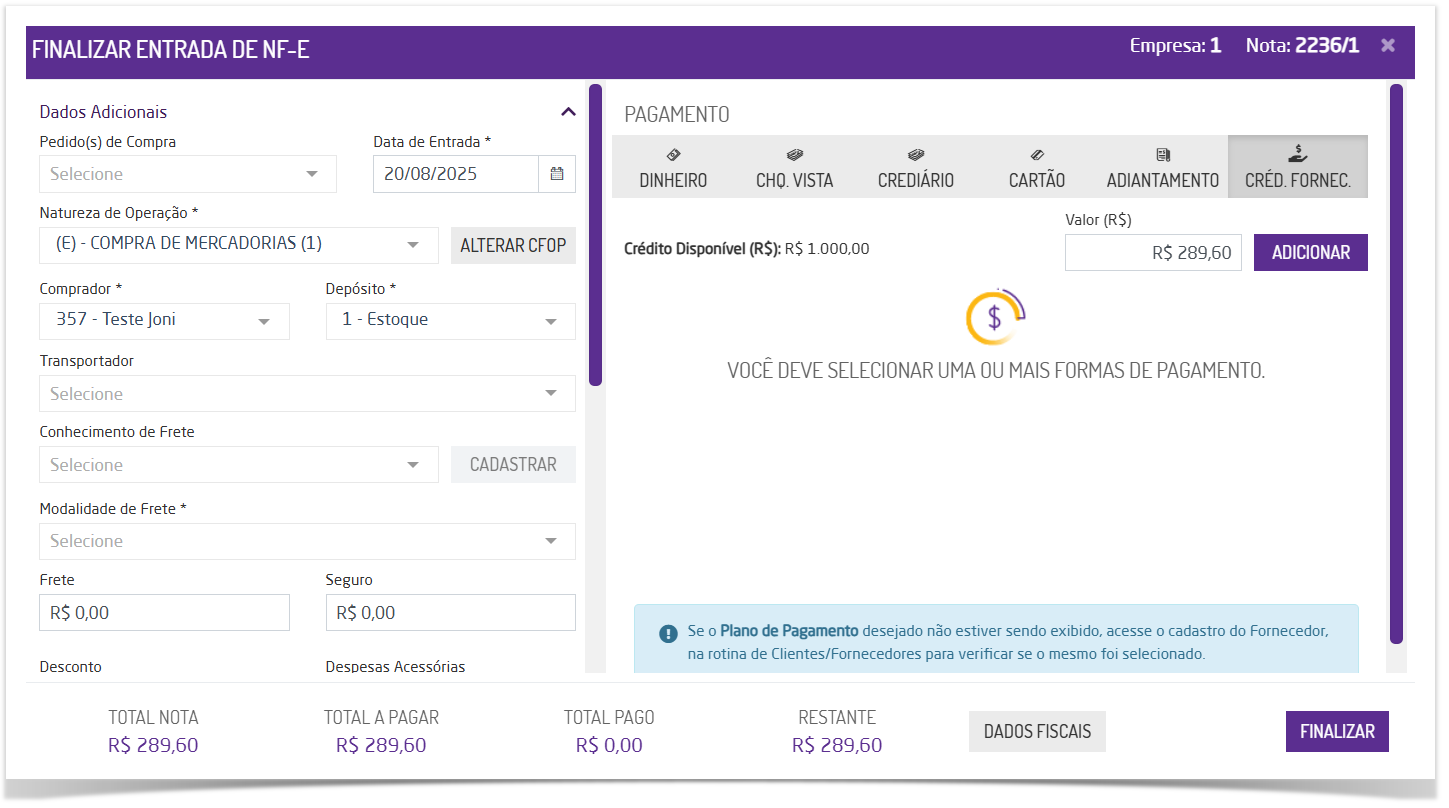Click the Valor (R$) input field
Screen dimensions: 1449x808
pyautogui.click(x=1152, y=253)
